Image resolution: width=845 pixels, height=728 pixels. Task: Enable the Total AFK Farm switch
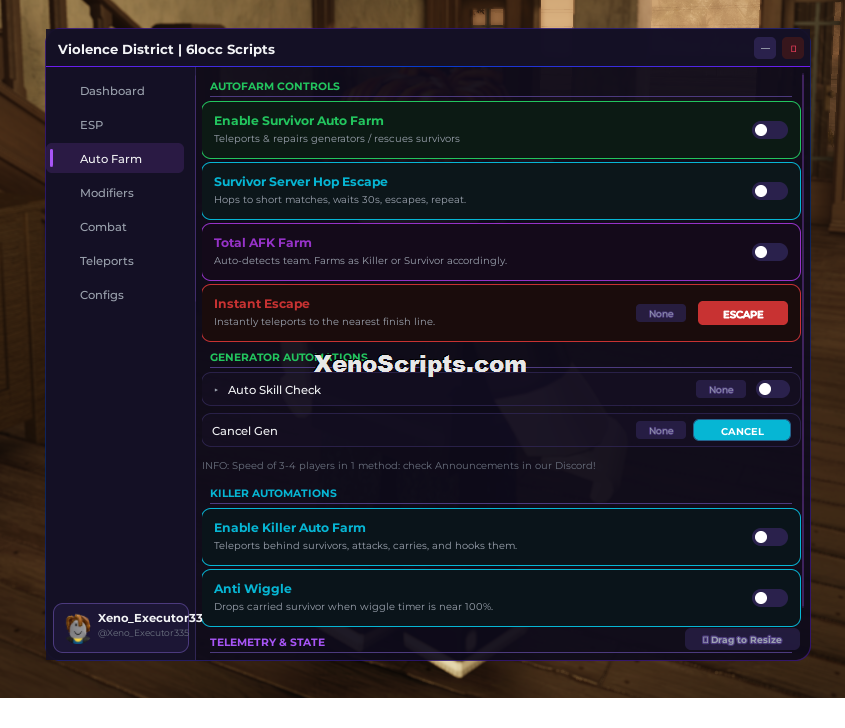coord(770,252)
